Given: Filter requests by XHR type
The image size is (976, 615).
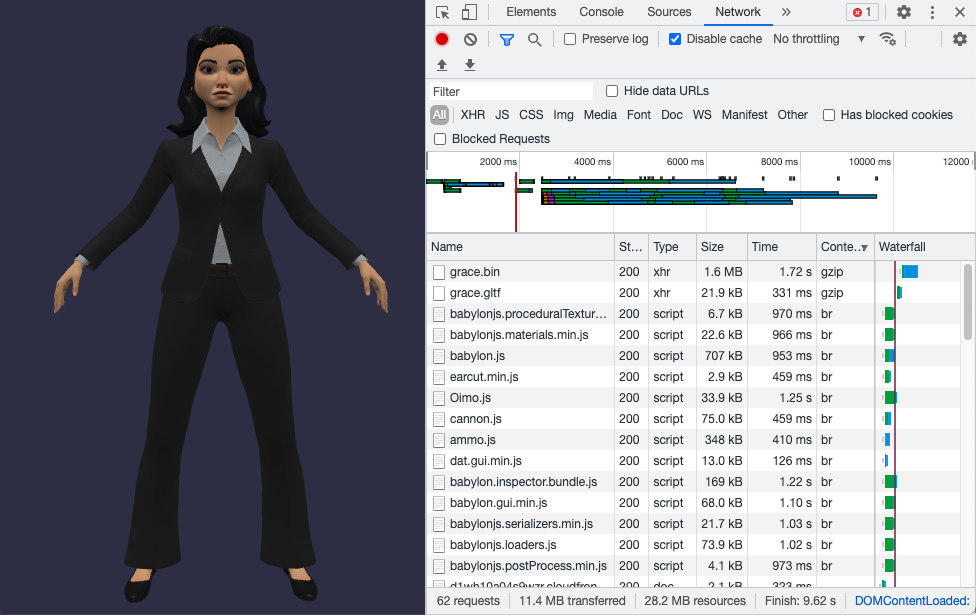Looking at the screenshot, I should (x=472, y=115).
